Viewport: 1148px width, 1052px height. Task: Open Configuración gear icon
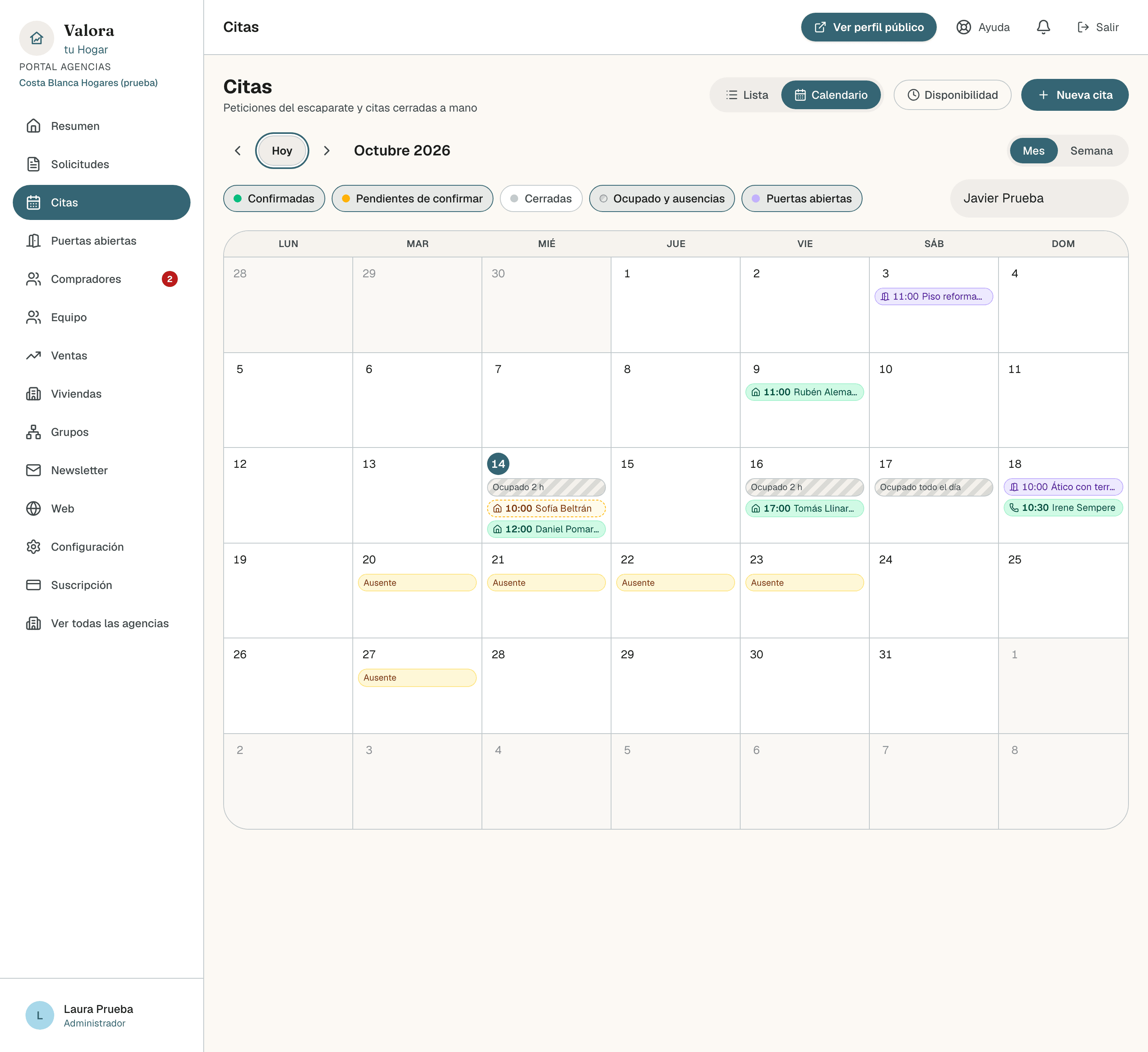(x=33, y=546)
